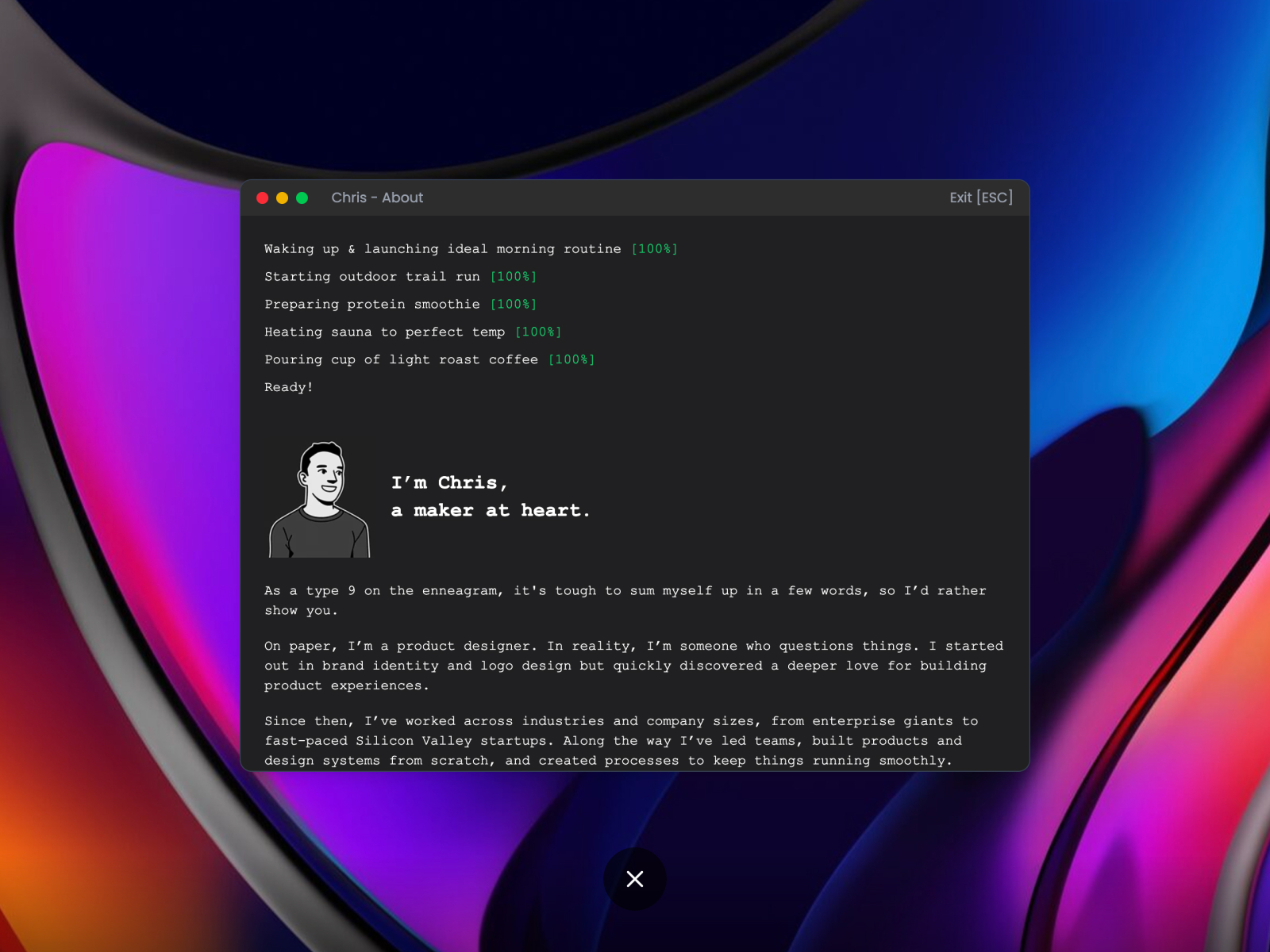Click the "Since then, I've worked" paragraph
The width and height of the screenshot is (1270, 952).
coord(621,740)
